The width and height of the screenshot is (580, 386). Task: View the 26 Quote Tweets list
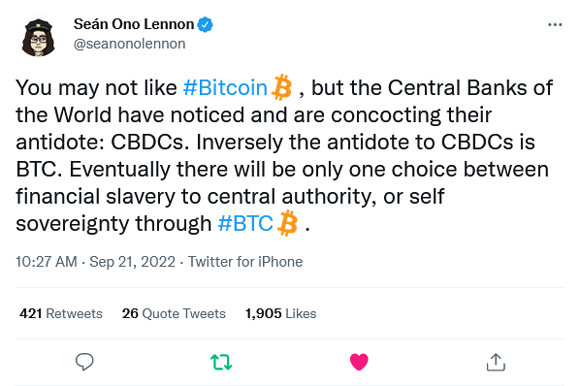(x=174, y=314)
